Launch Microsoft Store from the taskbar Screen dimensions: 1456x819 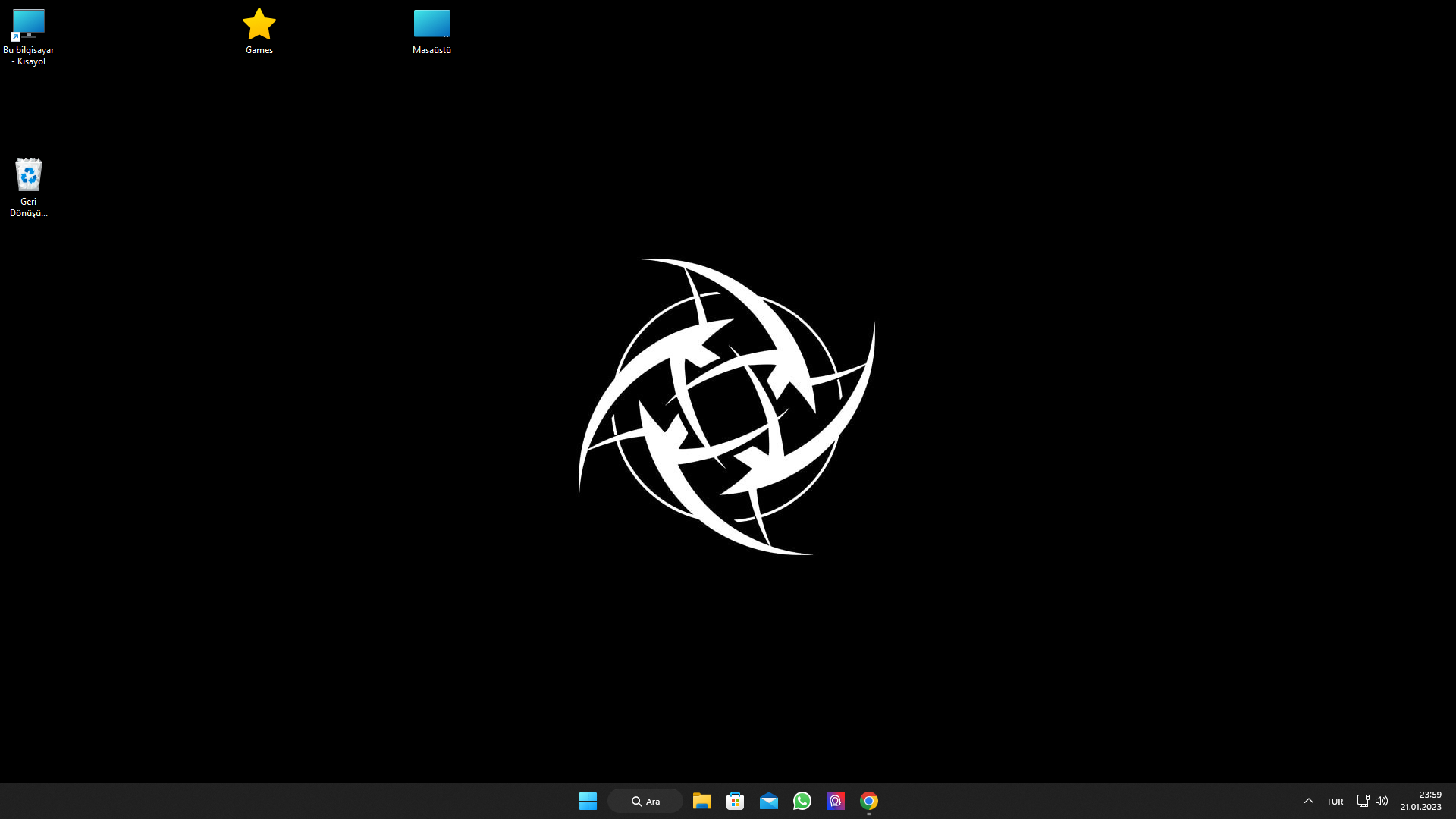735,801
